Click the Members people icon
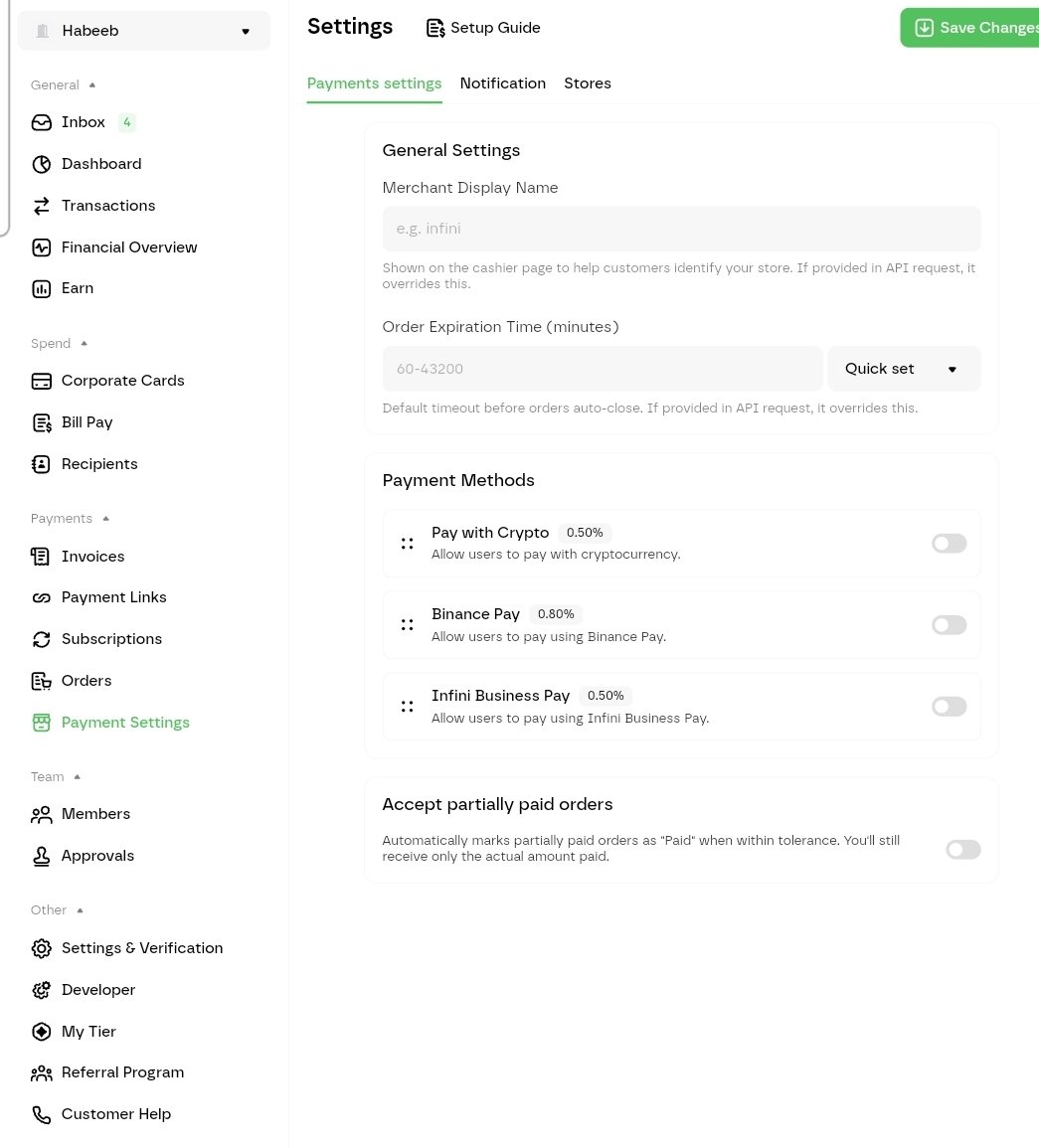The height and width of the screenshot is (1148, 1039). coord(42,814)
